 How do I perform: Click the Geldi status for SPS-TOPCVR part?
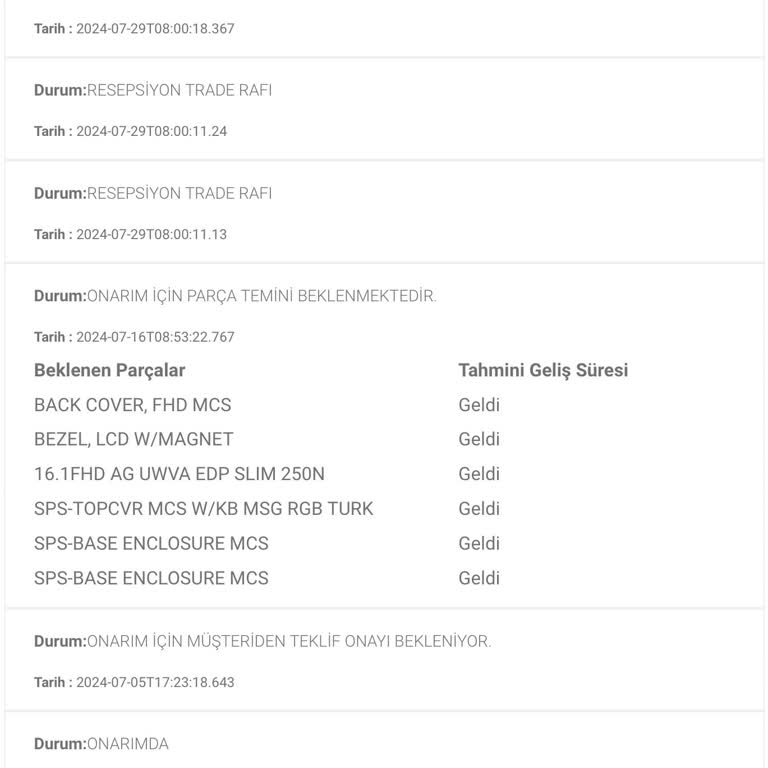click(x=479, y=509)
